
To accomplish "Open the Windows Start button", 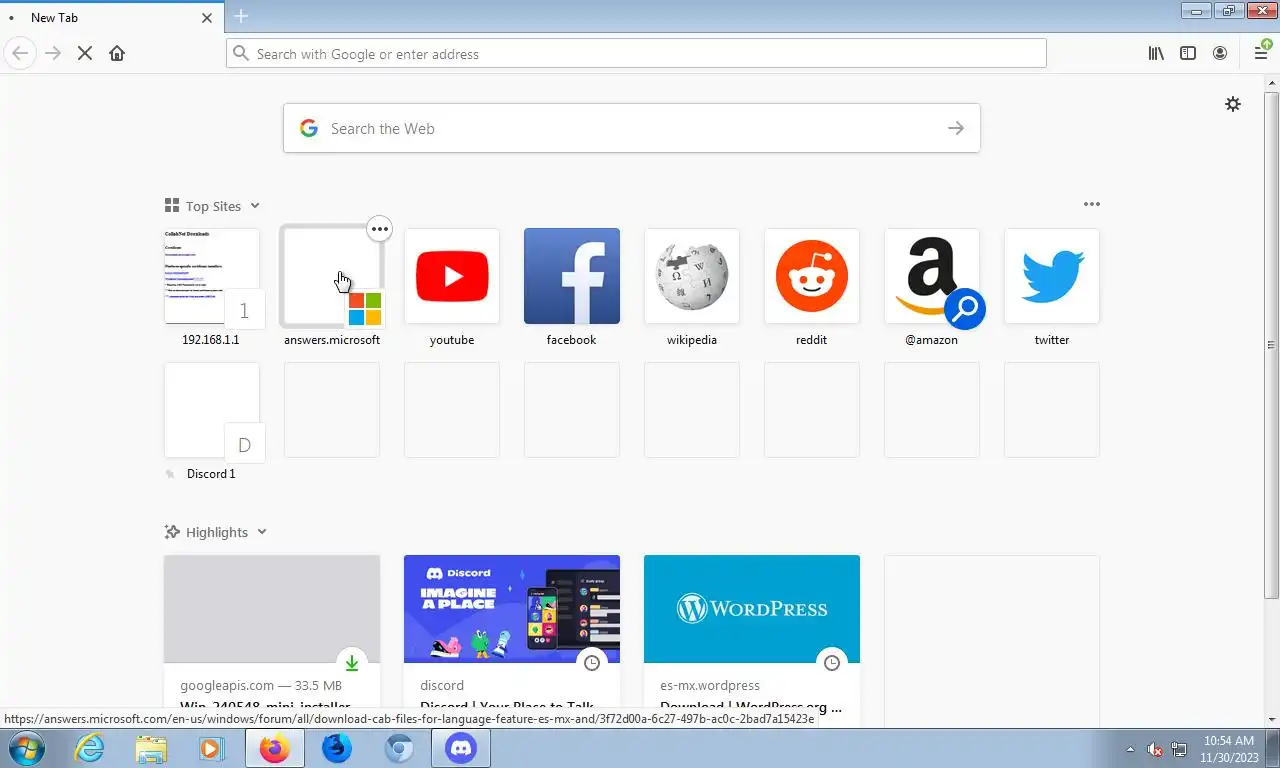I will pos(25,748).
